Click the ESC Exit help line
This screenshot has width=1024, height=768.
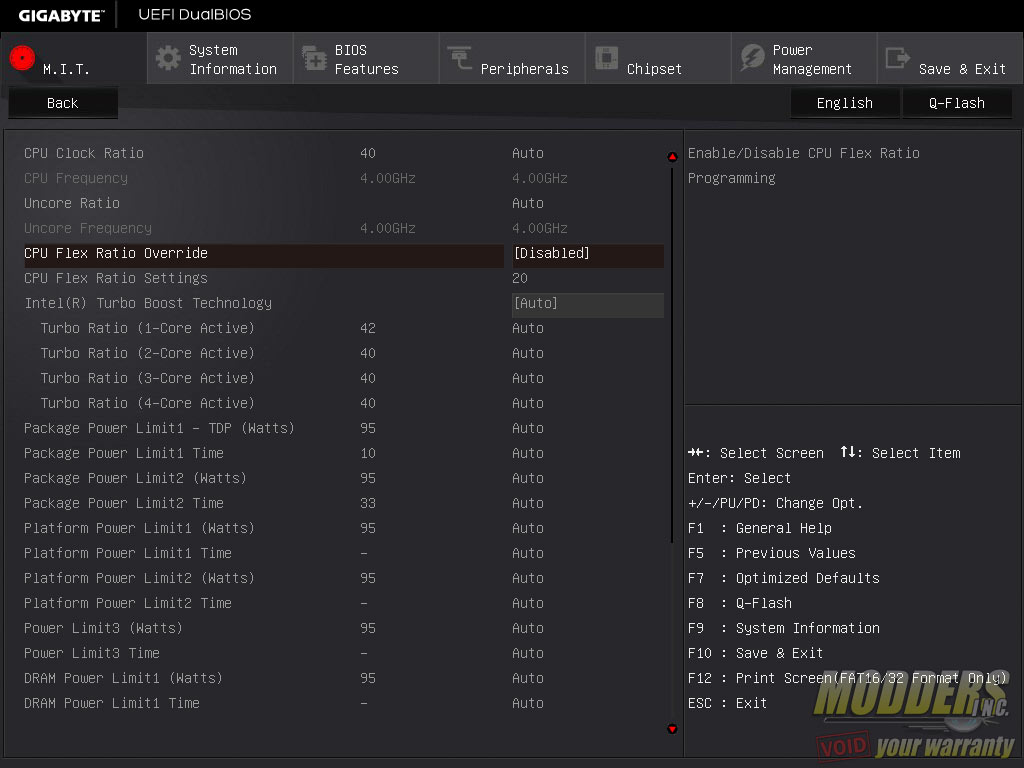pyautogui.click(x=728, y=703)
